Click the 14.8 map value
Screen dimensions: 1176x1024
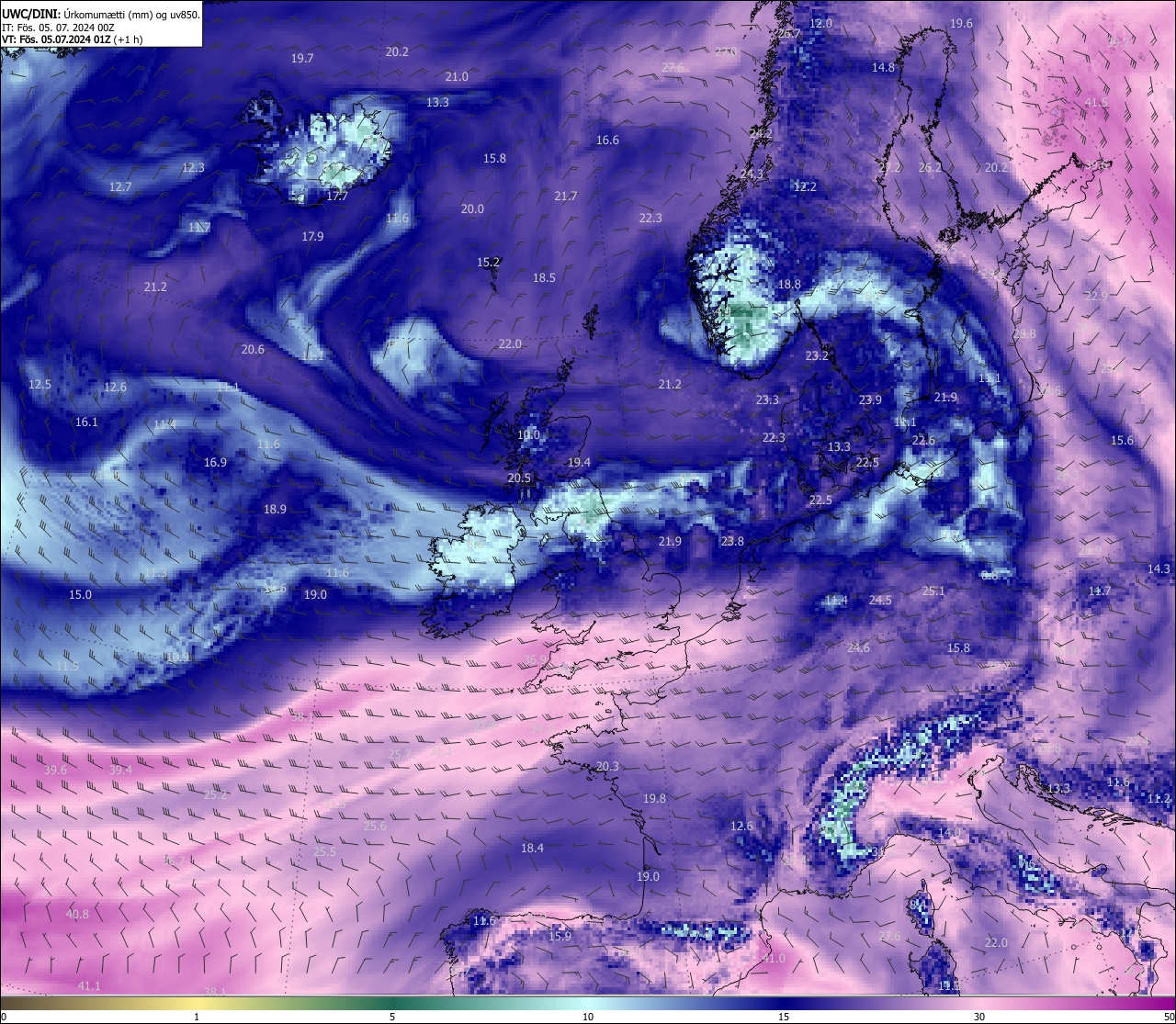(x=883, y=67)
